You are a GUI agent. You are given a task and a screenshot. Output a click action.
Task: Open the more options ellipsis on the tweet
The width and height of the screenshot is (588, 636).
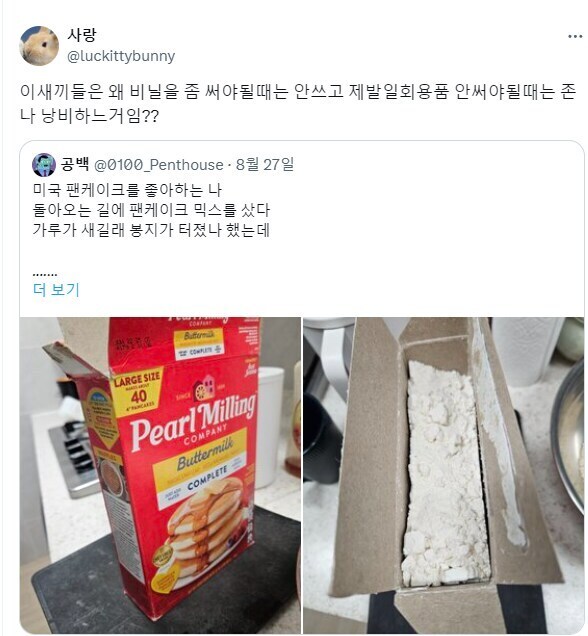pyautogui.click(x=575, y=37)
